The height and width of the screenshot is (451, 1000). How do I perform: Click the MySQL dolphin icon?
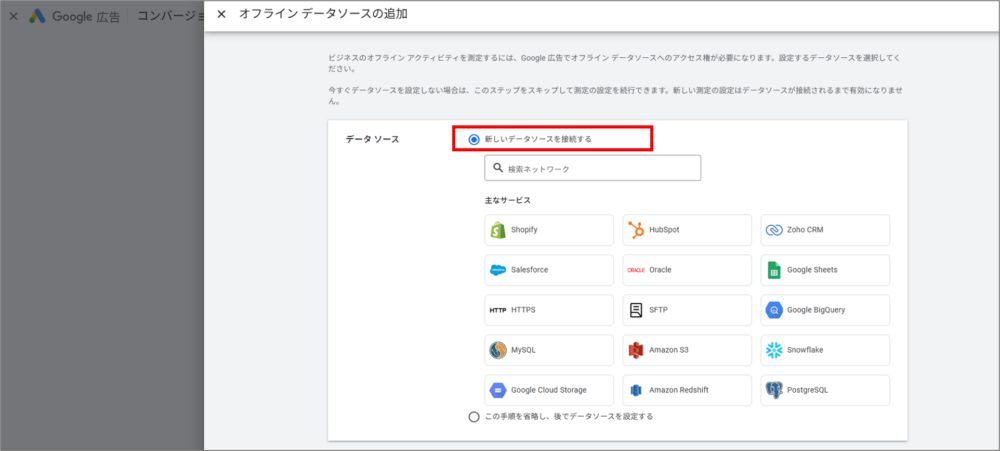(498, 350)
